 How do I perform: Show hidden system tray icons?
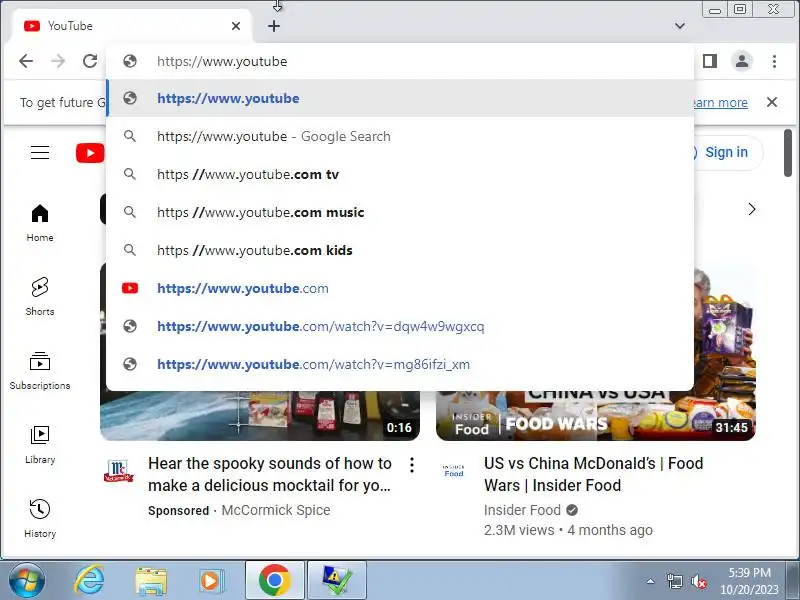[x=651, y=581]
